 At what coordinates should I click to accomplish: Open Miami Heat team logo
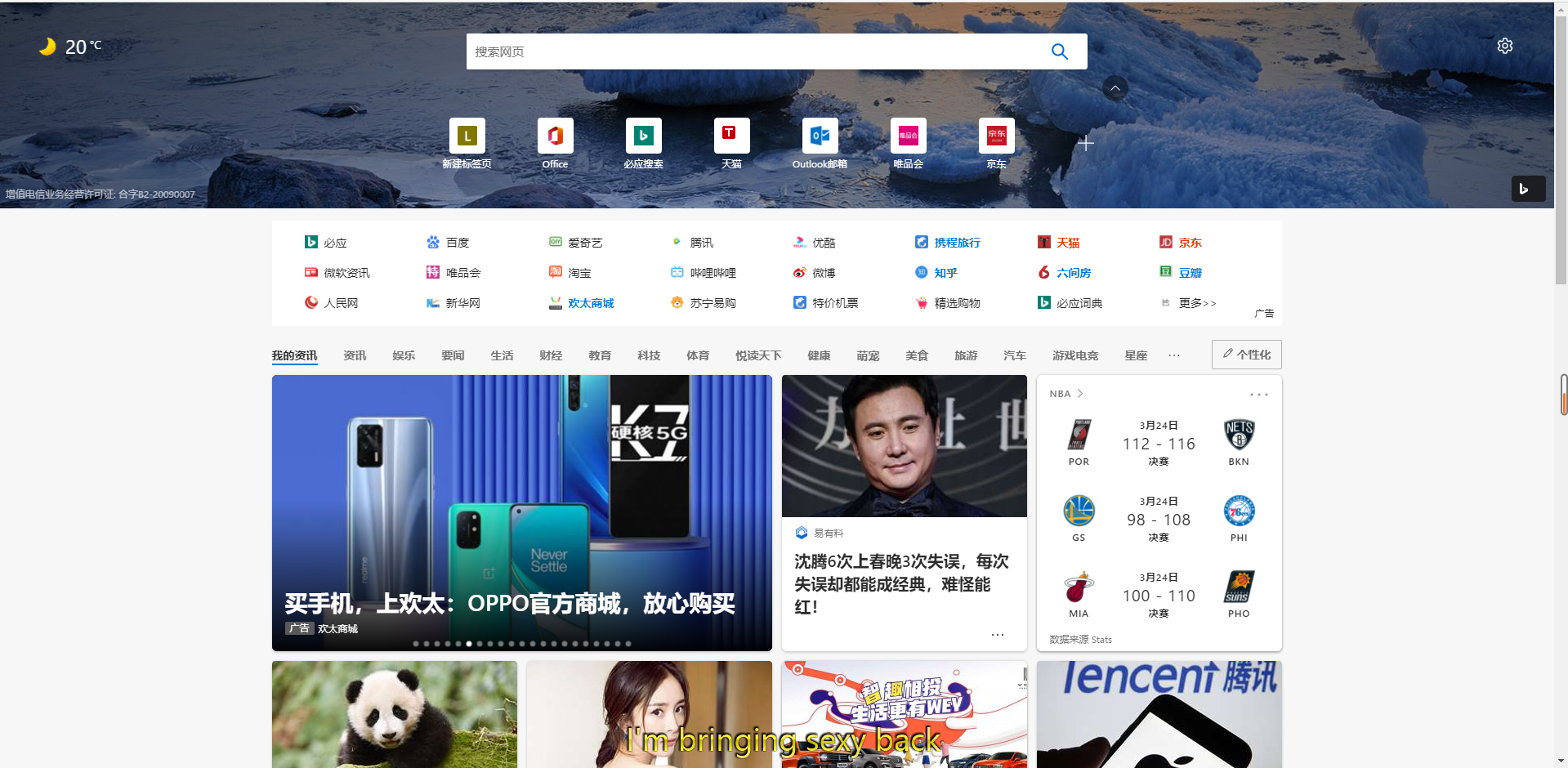coord(1079,587)
